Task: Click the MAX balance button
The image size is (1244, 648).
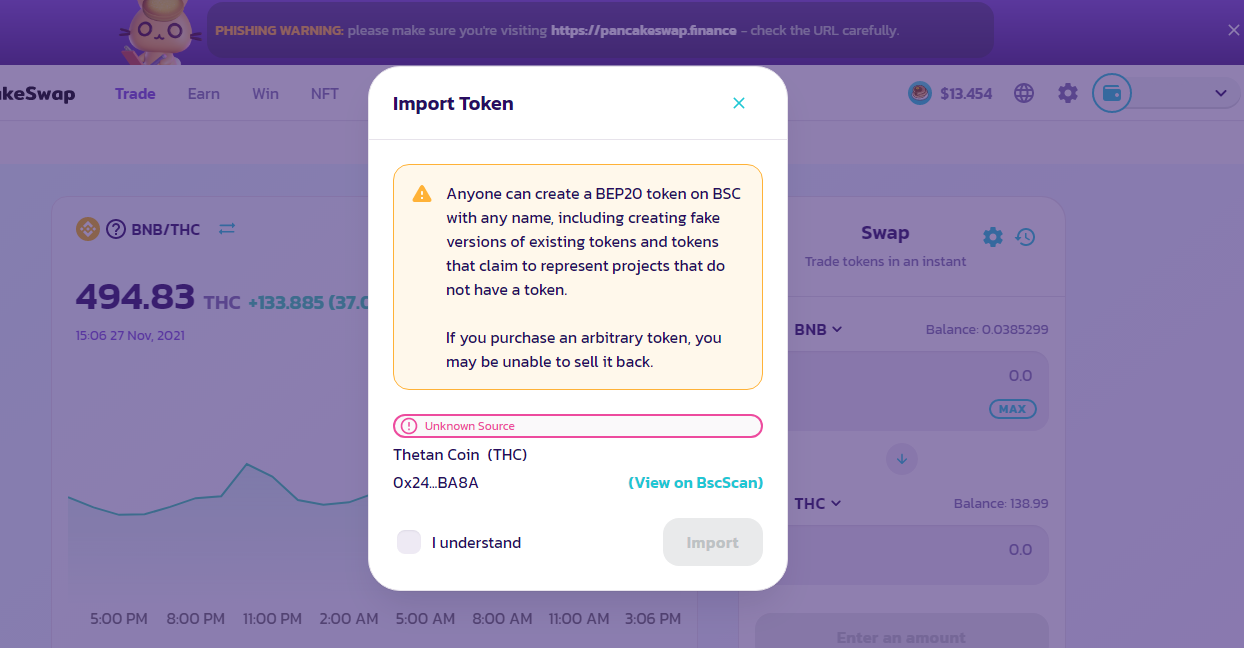Action: (1013, 409)
